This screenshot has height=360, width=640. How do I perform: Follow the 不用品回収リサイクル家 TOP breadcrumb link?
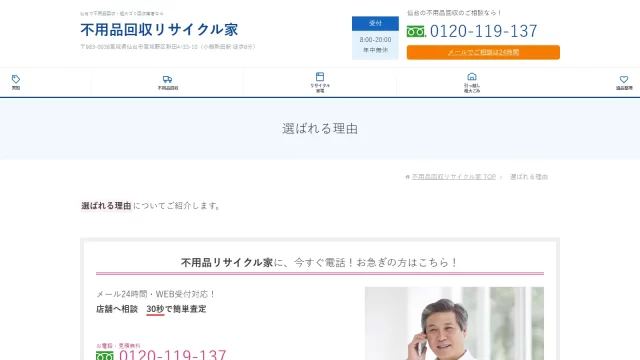point(453,177)
